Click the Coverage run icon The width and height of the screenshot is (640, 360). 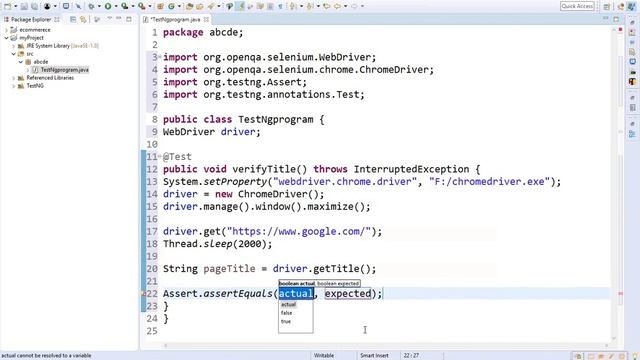pos(124,6)
